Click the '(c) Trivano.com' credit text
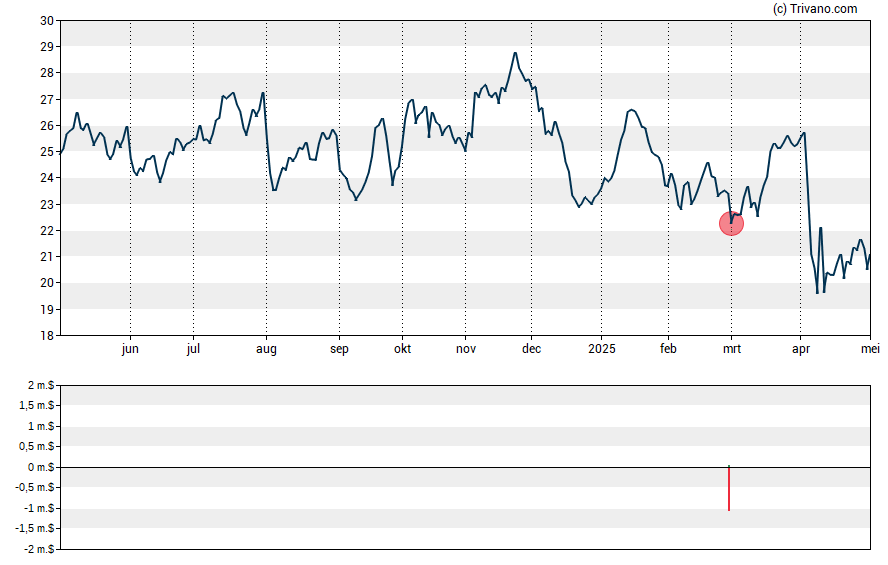This screenshot has height=565, width=888. [x=815, y=8]
